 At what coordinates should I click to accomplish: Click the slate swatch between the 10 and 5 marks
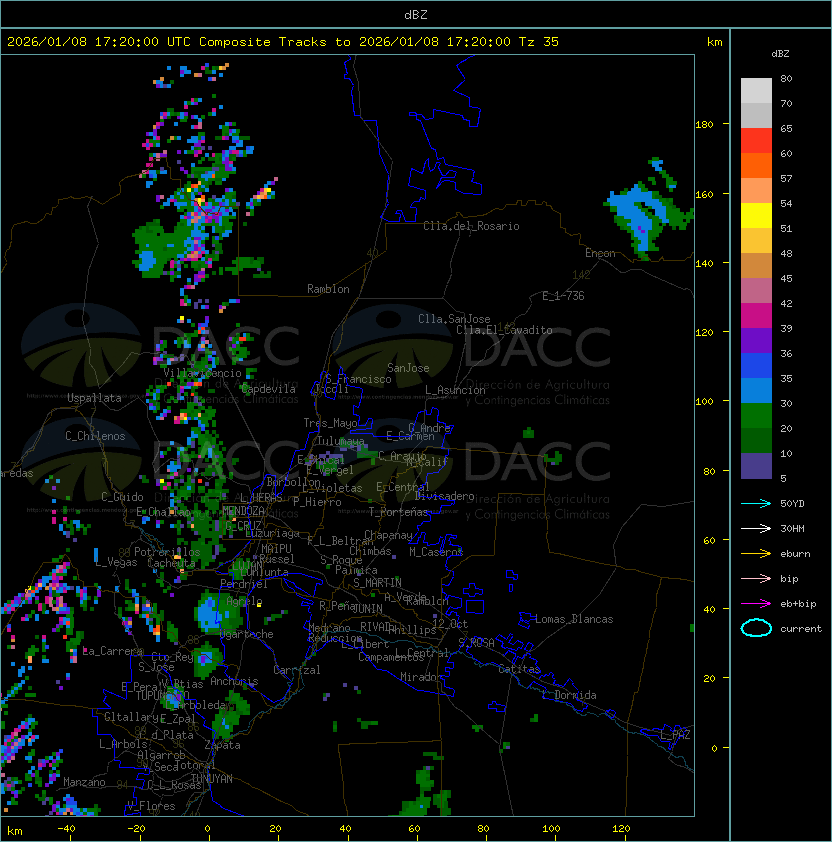click(756, 466)
